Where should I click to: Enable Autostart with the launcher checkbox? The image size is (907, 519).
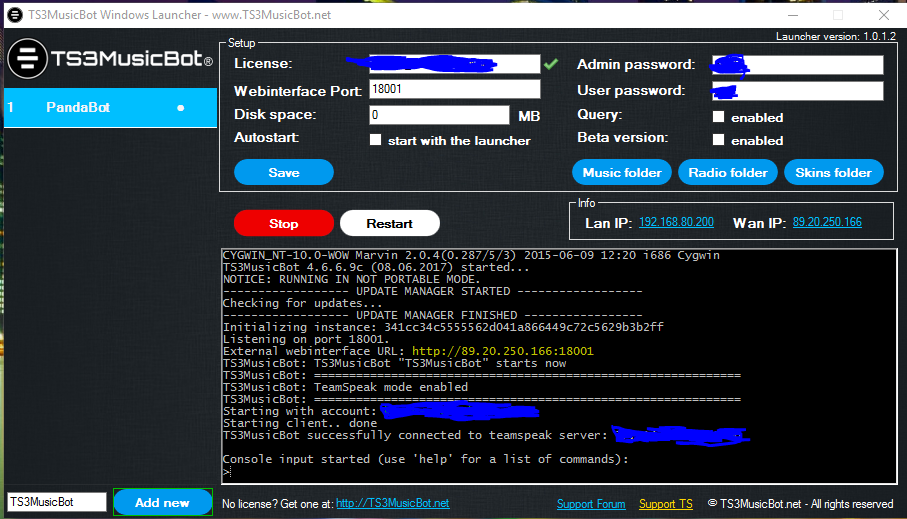[375, 140]
